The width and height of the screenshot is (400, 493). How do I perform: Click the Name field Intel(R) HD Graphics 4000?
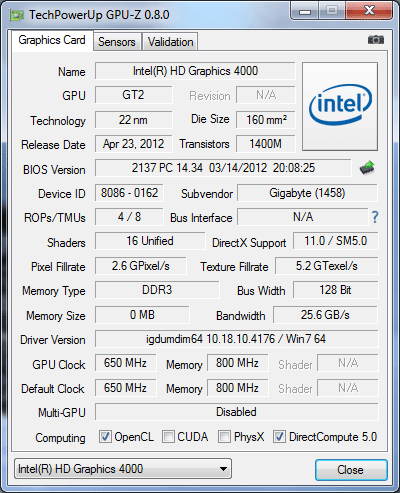tap(195, 71)
